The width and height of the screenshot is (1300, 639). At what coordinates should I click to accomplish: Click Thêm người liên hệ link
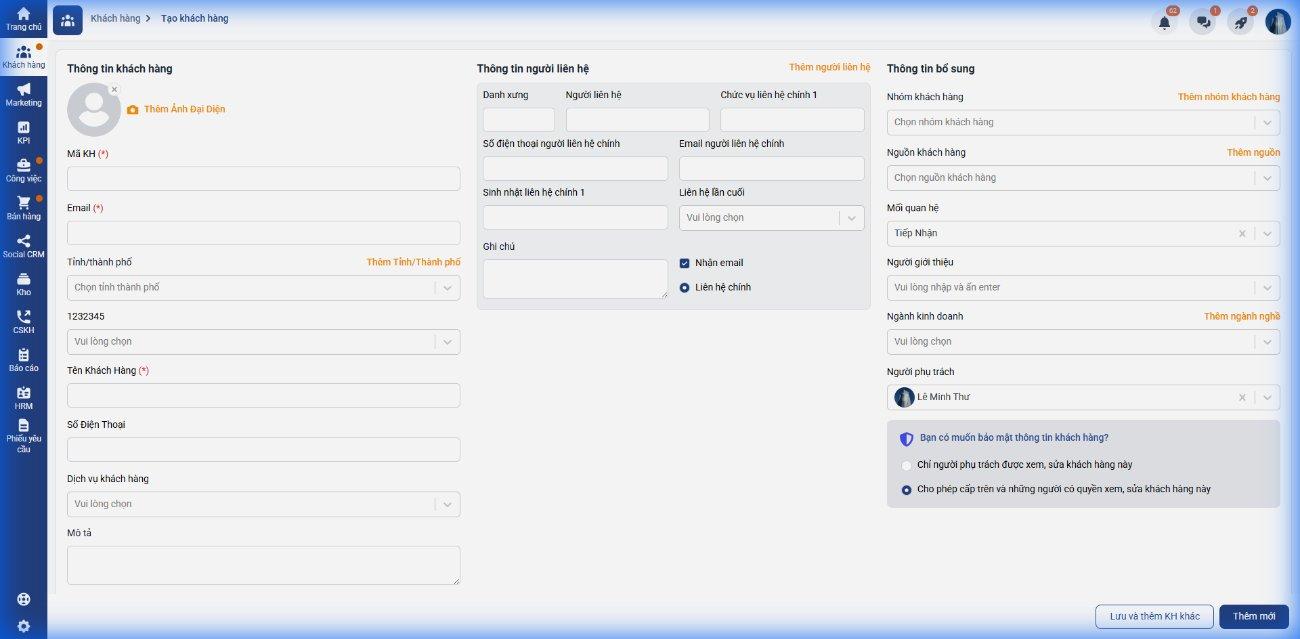tap(829, 67)
